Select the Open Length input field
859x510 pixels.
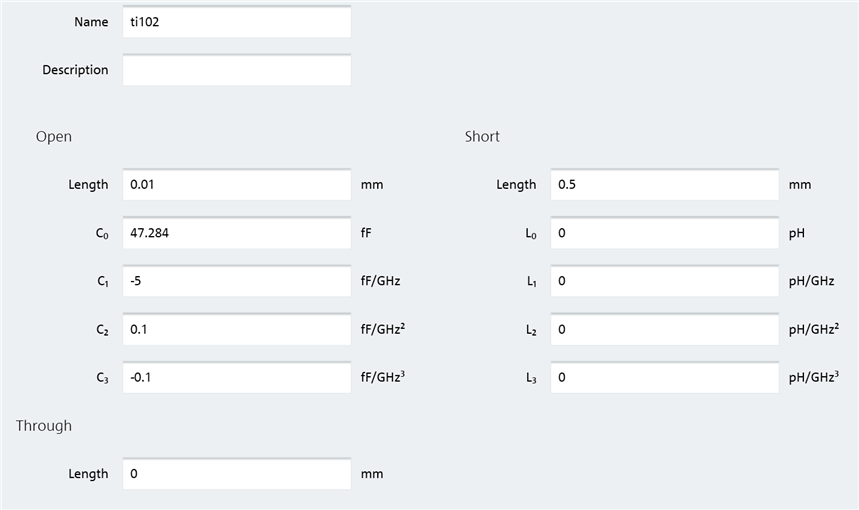(236, 185)
